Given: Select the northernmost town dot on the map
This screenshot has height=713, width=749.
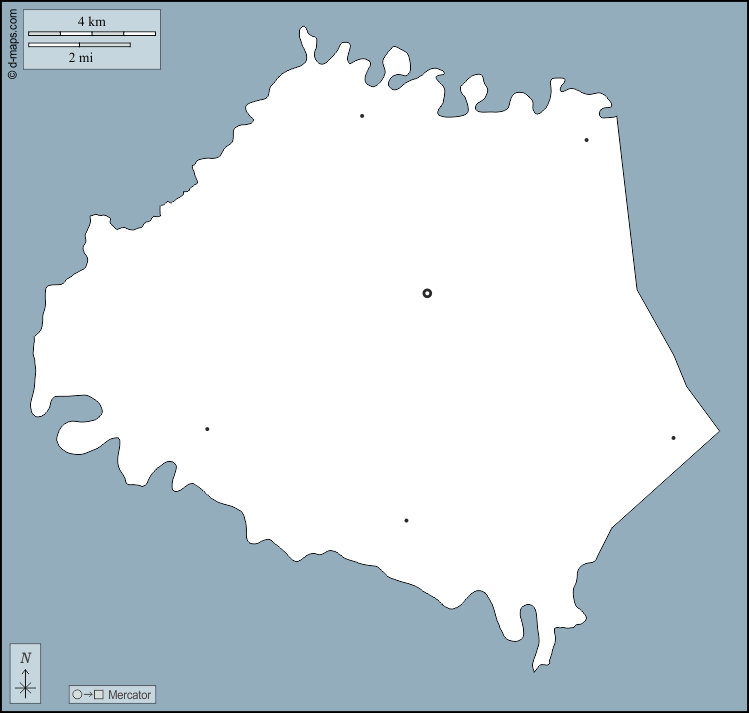Looking at the screenshot, I should pyautogui.click(x=362, y=116).
